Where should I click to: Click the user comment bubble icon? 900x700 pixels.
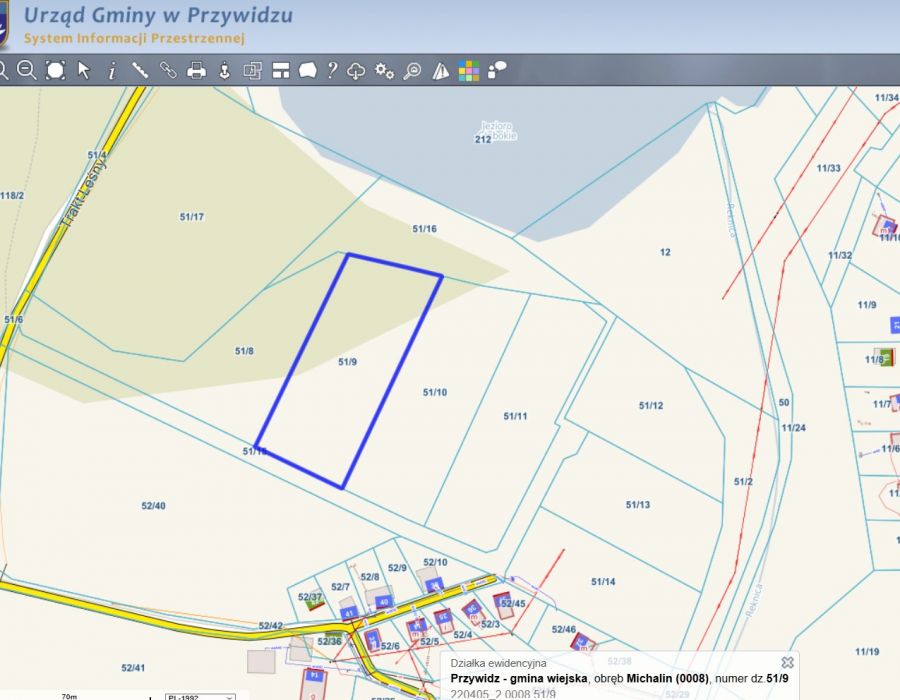coord(497,70)
